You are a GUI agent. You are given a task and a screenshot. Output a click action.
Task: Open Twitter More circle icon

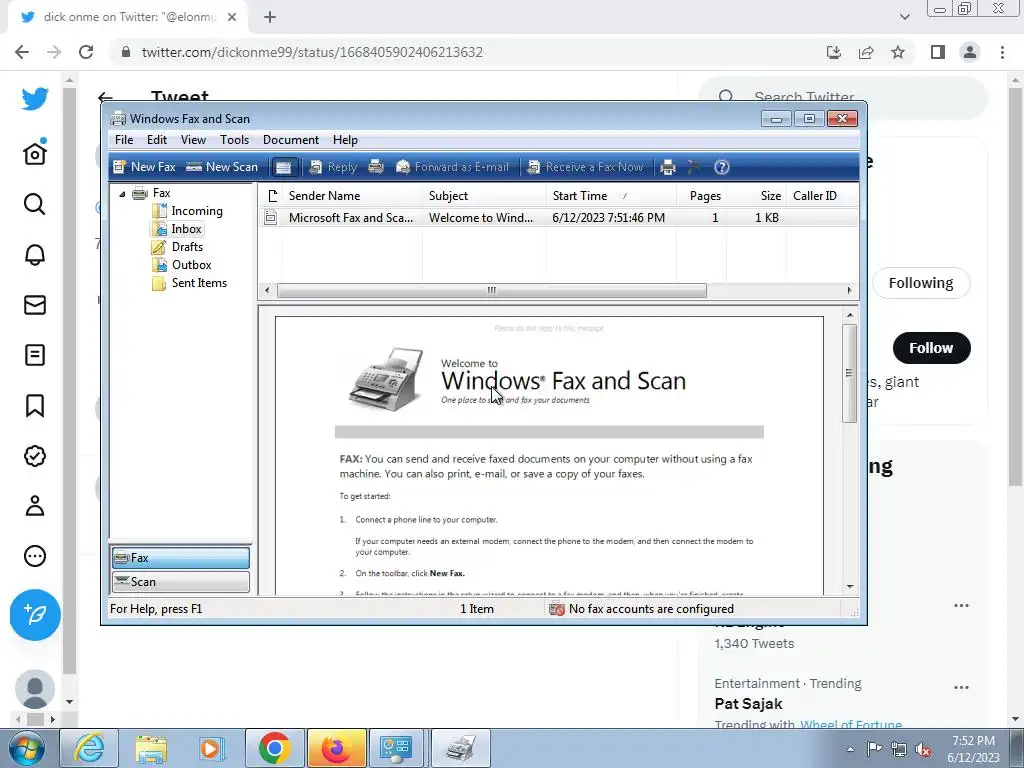click(x=35, y=556)
